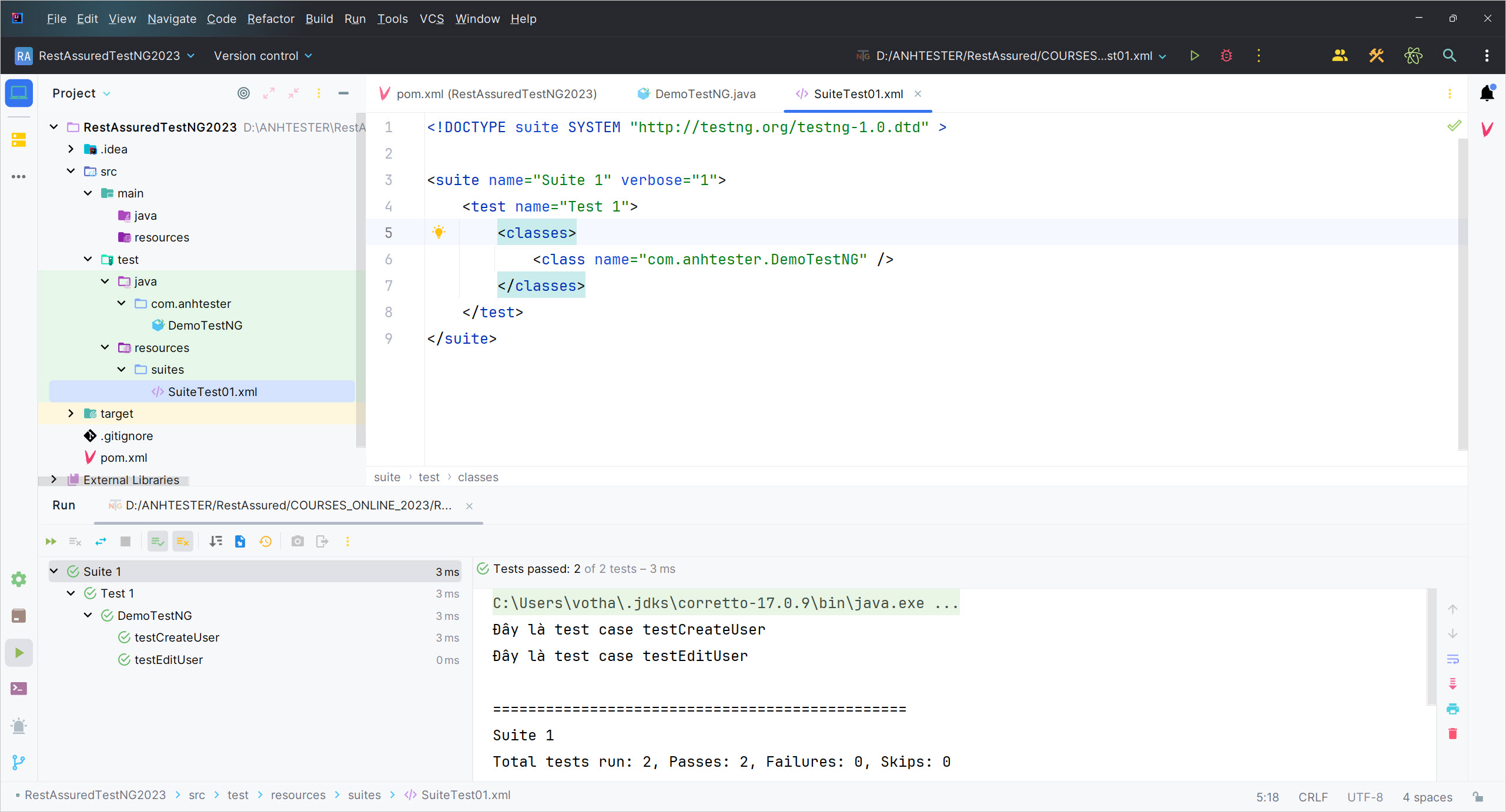Open the Build menu
The width and height of the screenshot is (1506, 812).
(x=319, y=19)
